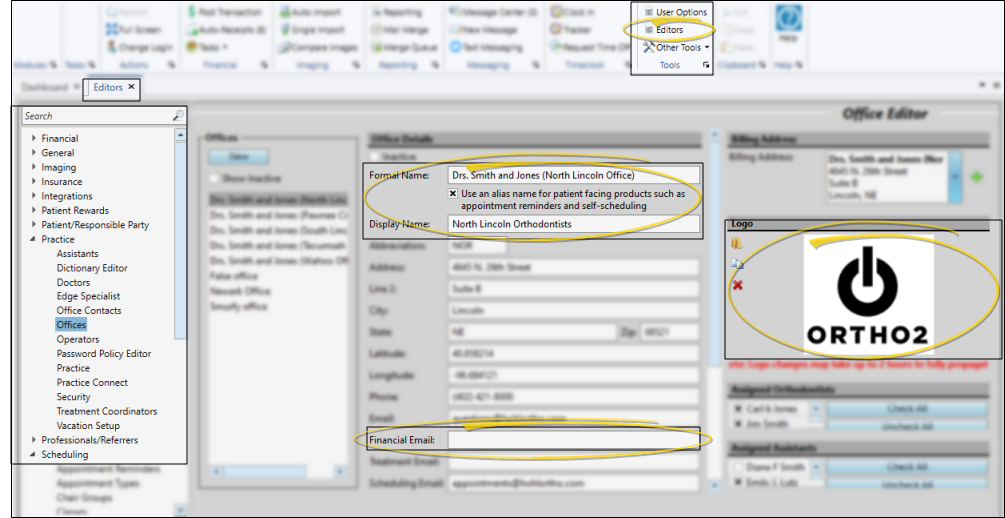Image resolution: width=1005 pixels, height=518 pixels.
Task: Click the Help icon in the ribbon
Action: 788,22
